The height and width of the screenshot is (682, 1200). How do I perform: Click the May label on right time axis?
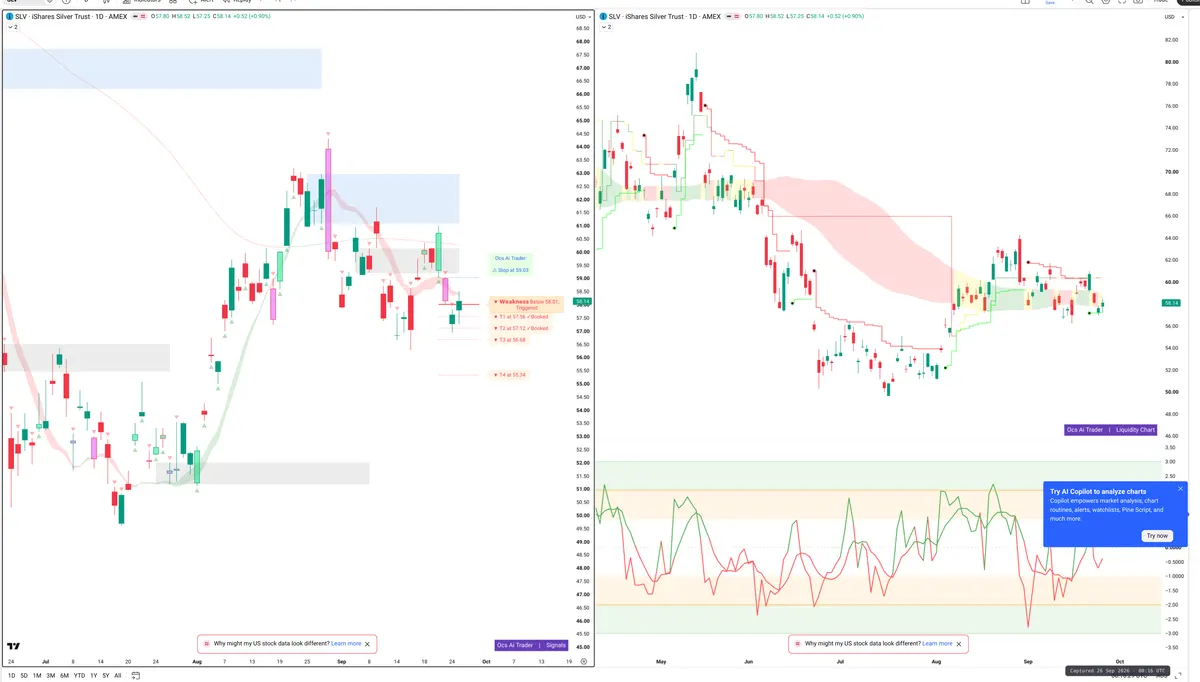pyautogui.click(x=660, y=662)
